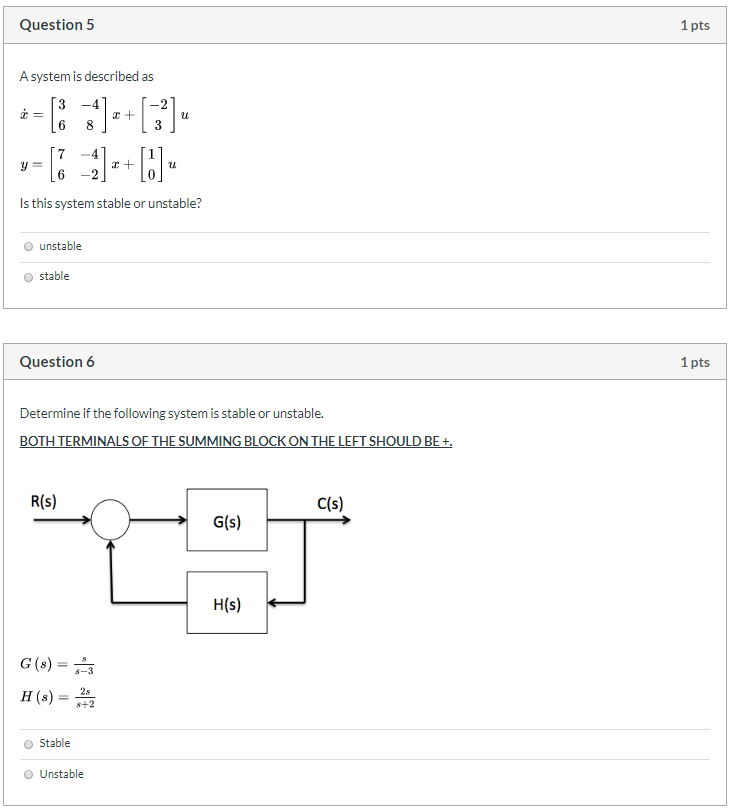
Task: Click the summing junction circle
Action: (111, 519)
